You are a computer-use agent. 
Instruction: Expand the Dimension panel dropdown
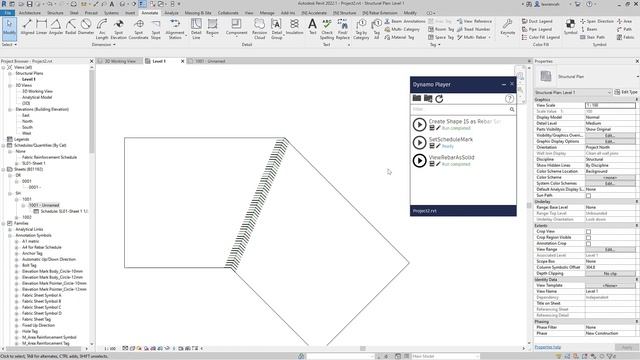click(x=104, y=44)
